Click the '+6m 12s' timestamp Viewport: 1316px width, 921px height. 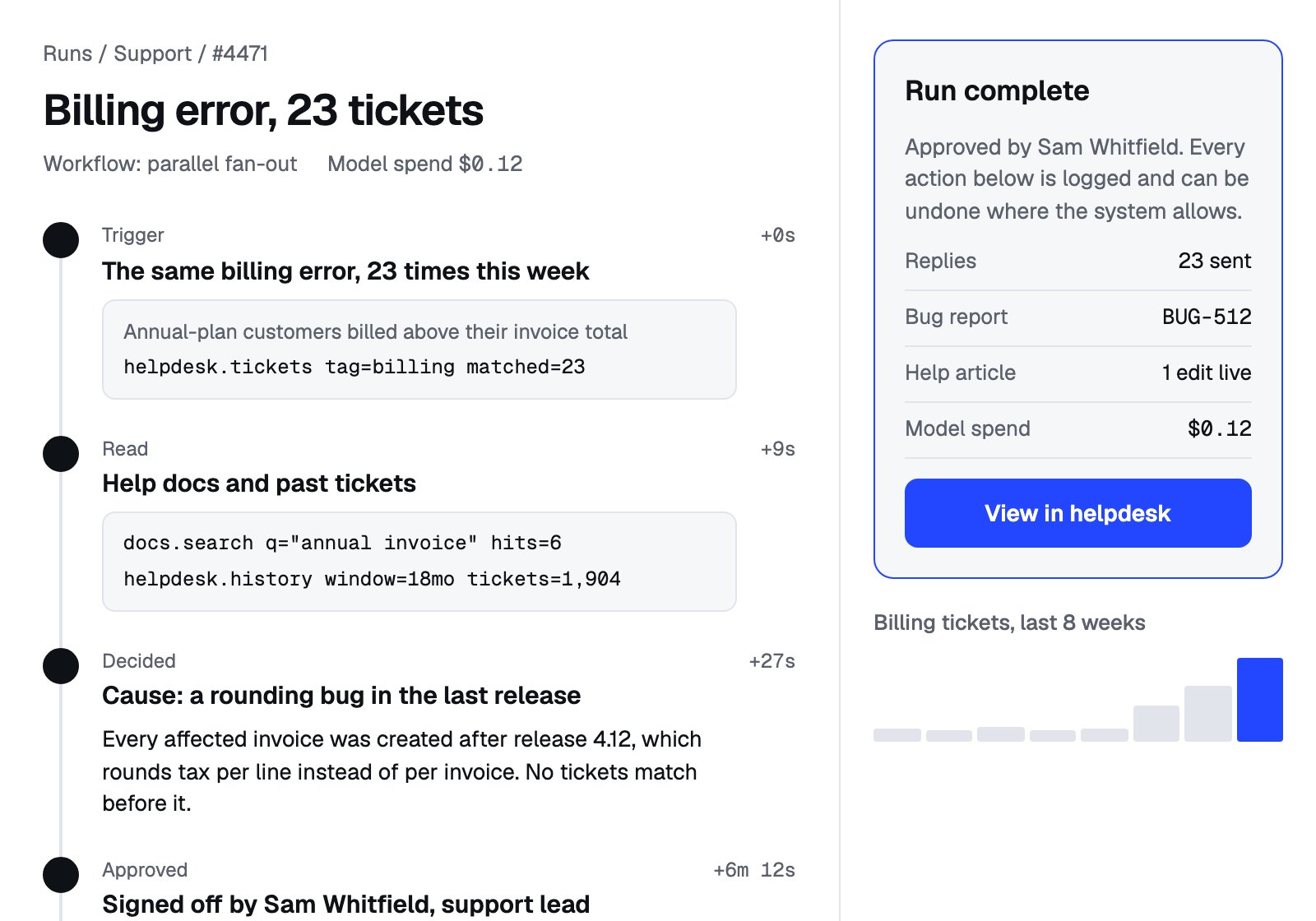(754, 870)
